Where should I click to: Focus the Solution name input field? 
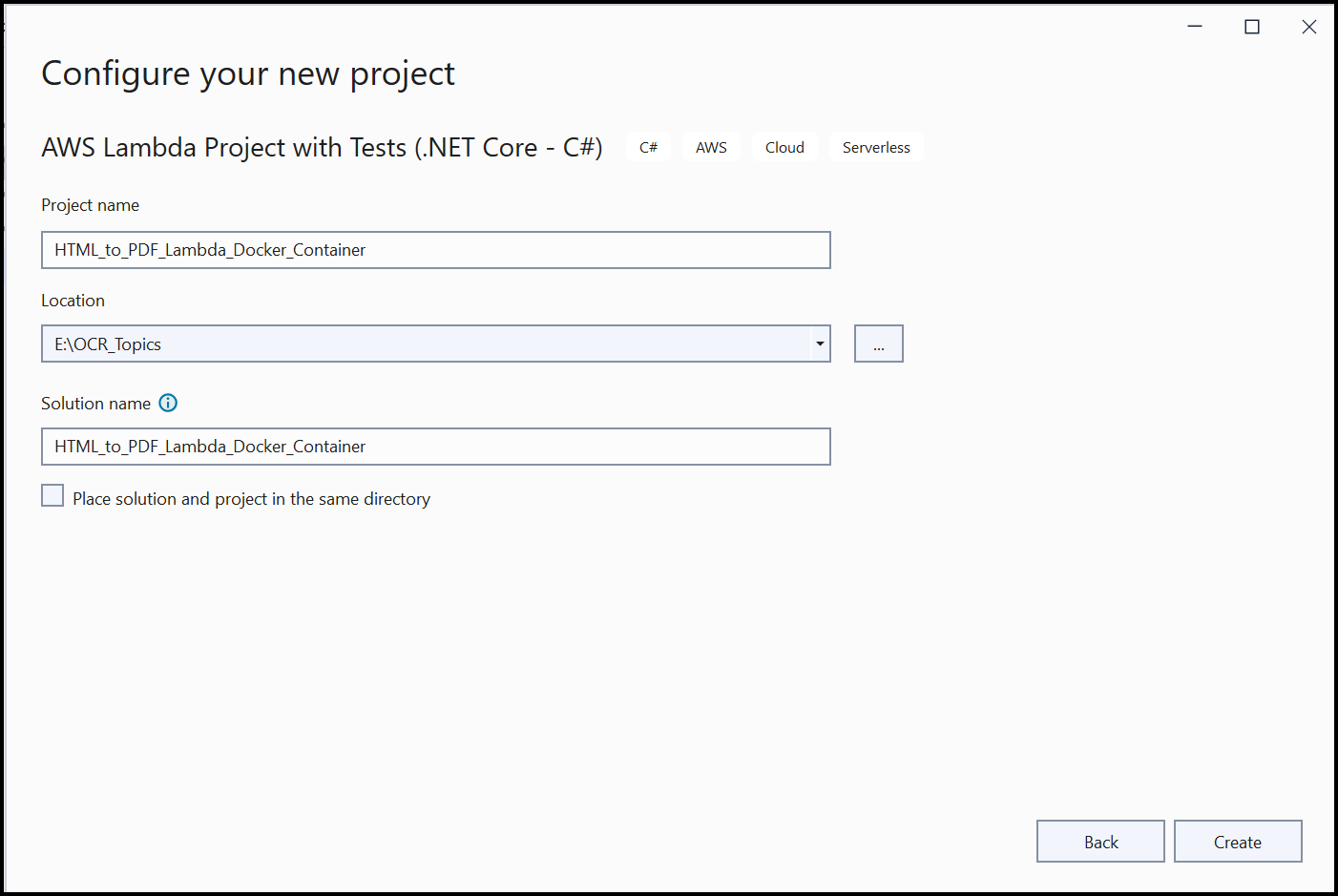click(436, 447)
